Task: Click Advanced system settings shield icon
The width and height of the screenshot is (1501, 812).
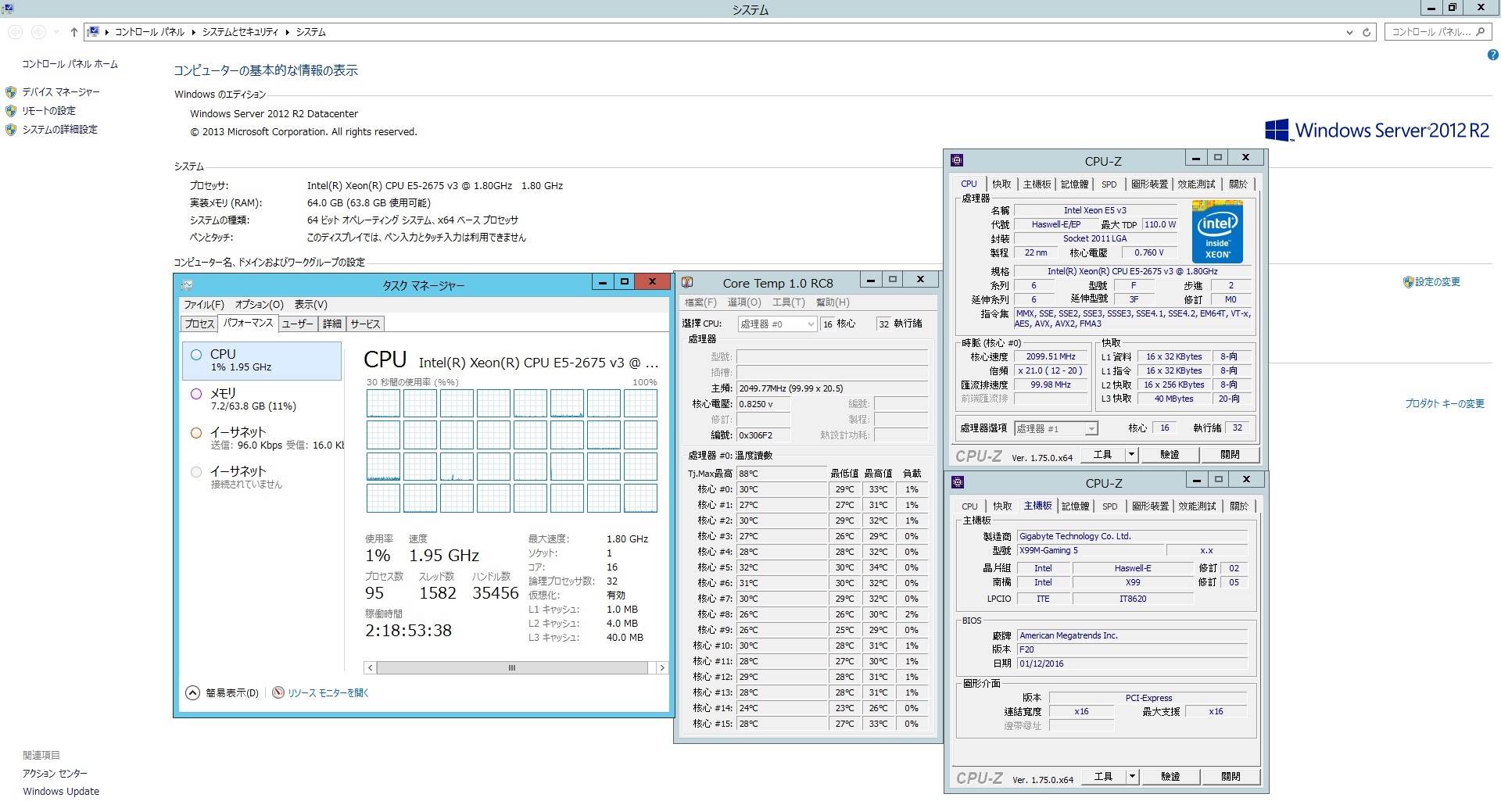Action: (x=11, y=130)
